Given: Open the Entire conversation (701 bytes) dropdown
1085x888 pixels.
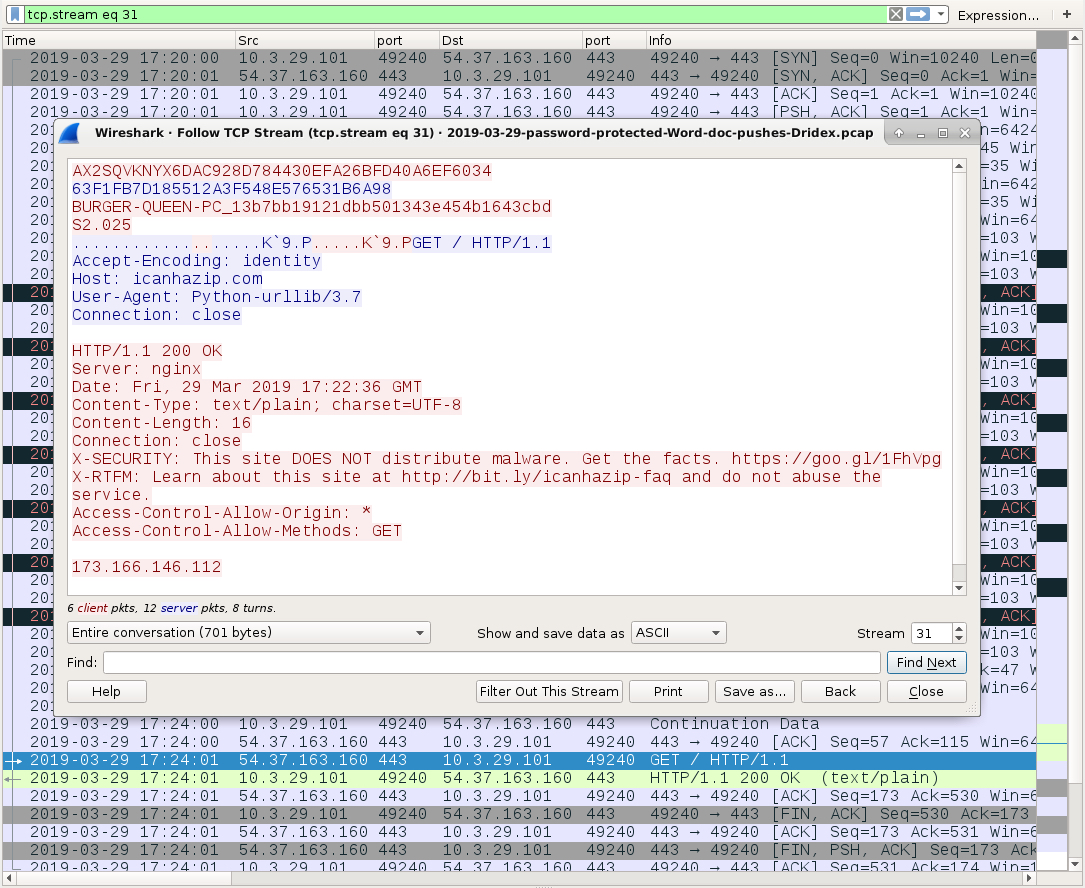Looking at the screenshot, I should [248, 633].
